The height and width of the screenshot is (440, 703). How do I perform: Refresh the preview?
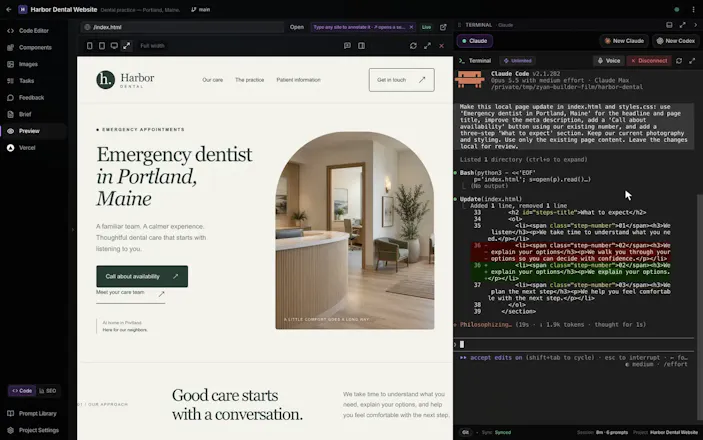(x=413, y=46)
